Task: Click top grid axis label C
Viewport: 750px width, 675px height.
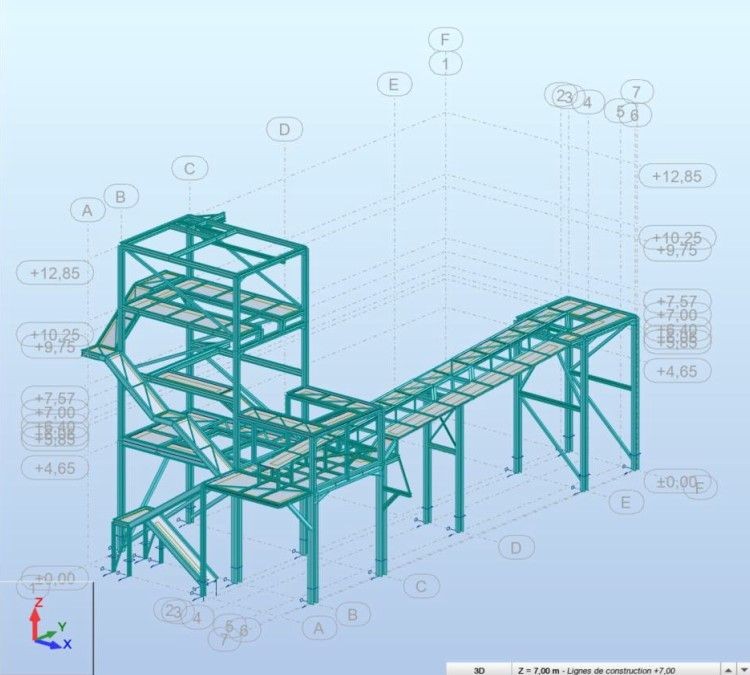Action: (189, 168)
